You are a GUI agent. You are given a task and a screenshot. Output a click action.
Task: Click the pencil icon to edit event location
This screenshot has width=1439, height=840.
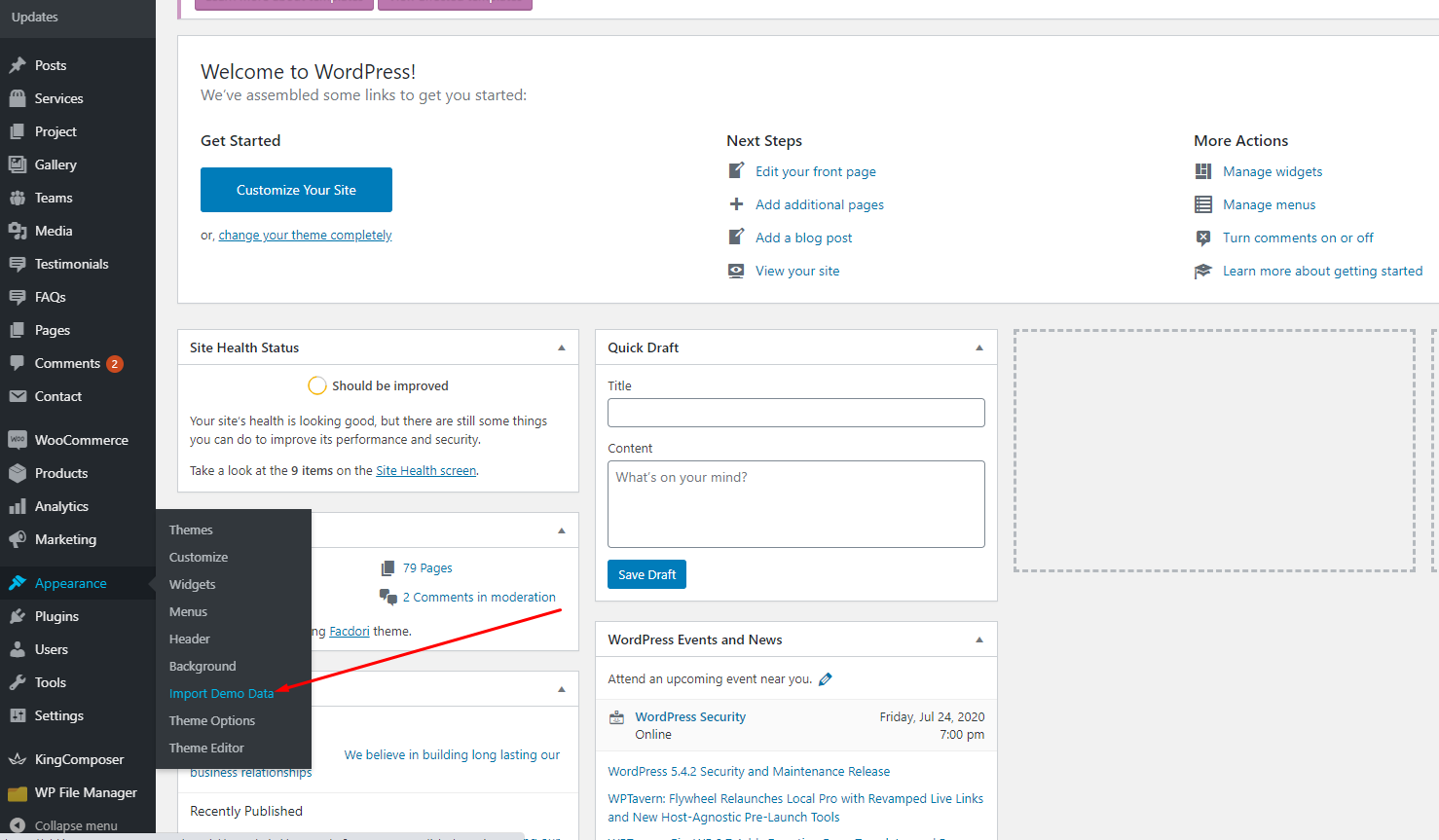[x=826, y=679]
